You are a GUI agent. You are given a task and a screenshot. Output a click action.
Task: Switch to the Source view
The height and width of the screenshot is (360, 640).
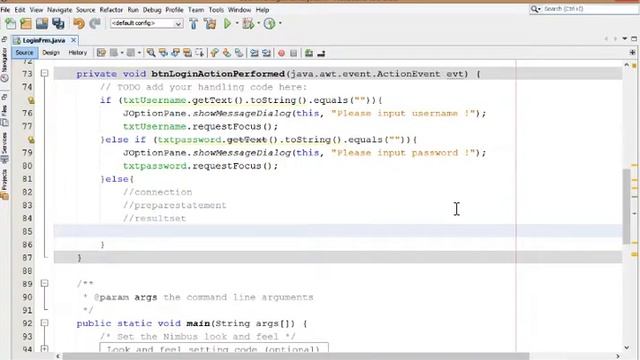click(24, 53)
